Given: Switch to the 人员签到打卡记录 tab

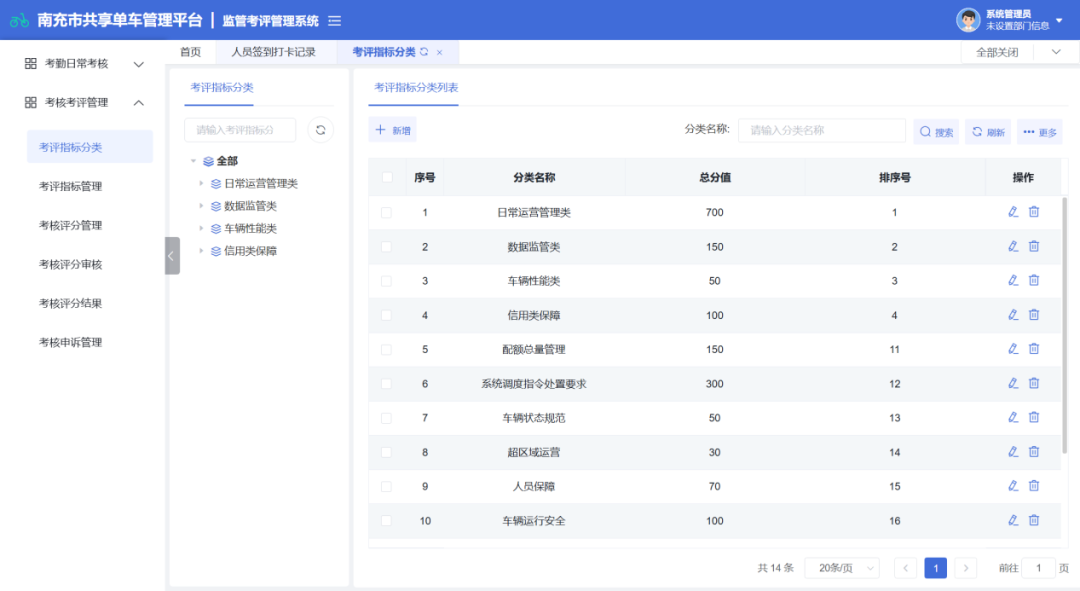Looking at the screenshot, I should tap(273, 52).
